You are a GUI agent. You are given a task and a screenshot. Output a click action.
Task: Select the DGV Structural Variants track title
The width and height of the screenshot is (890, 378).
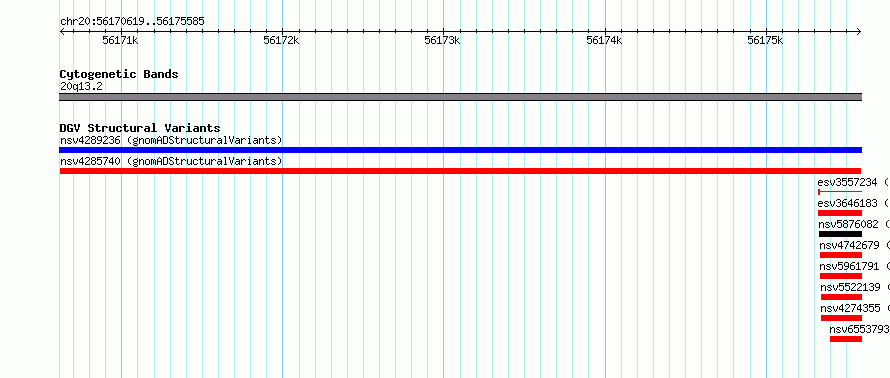[x=140, y=128]
